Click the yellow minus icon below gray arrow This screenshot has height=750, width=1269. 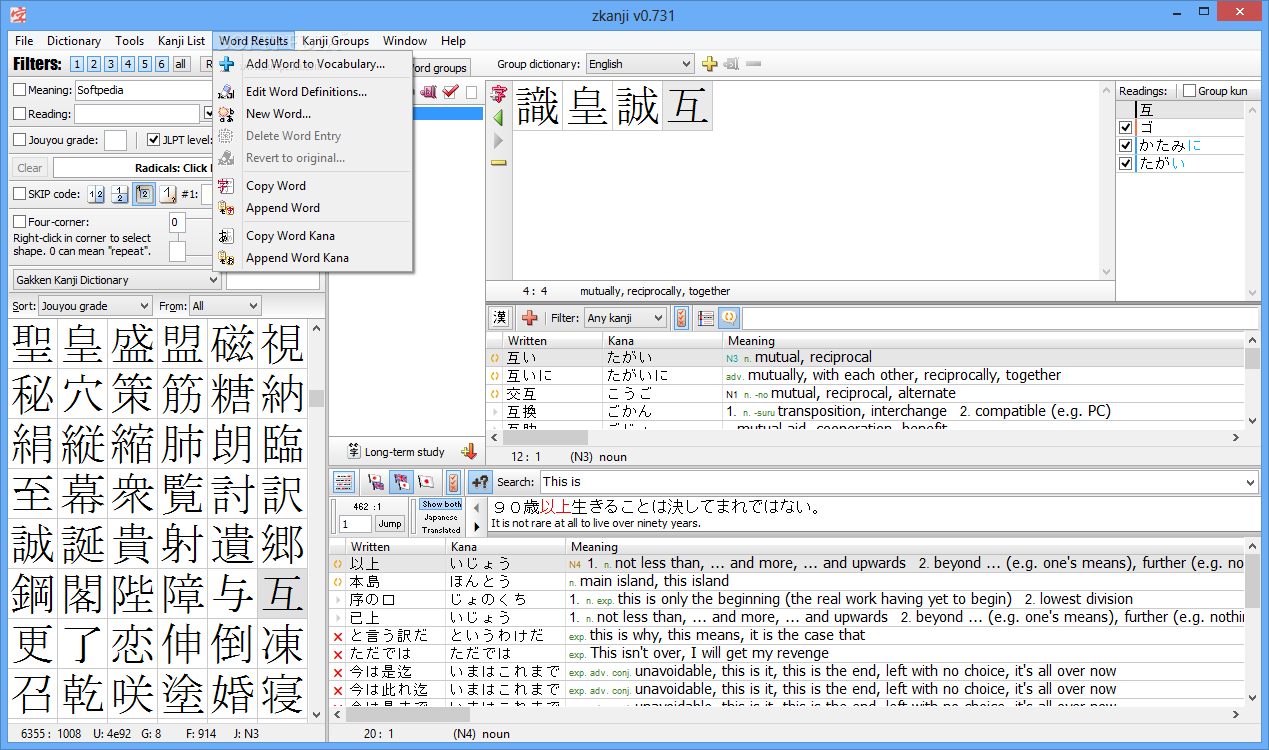click(498, 162)
